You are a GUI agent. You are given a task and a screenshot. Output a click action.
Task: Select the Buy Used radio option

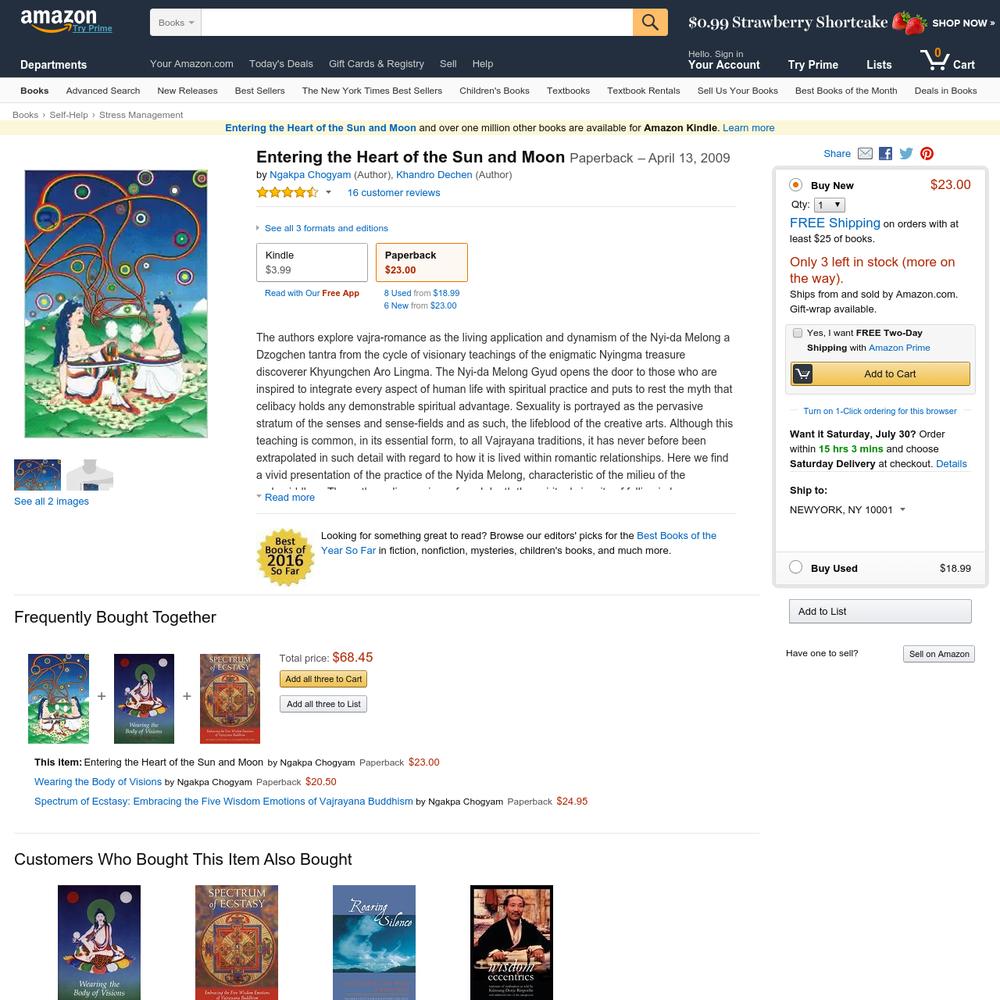pos(795,567)
